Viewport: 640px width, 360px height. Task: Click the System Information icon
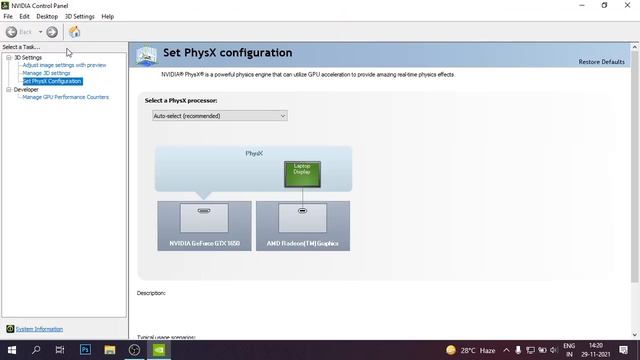tap(10, 329)
